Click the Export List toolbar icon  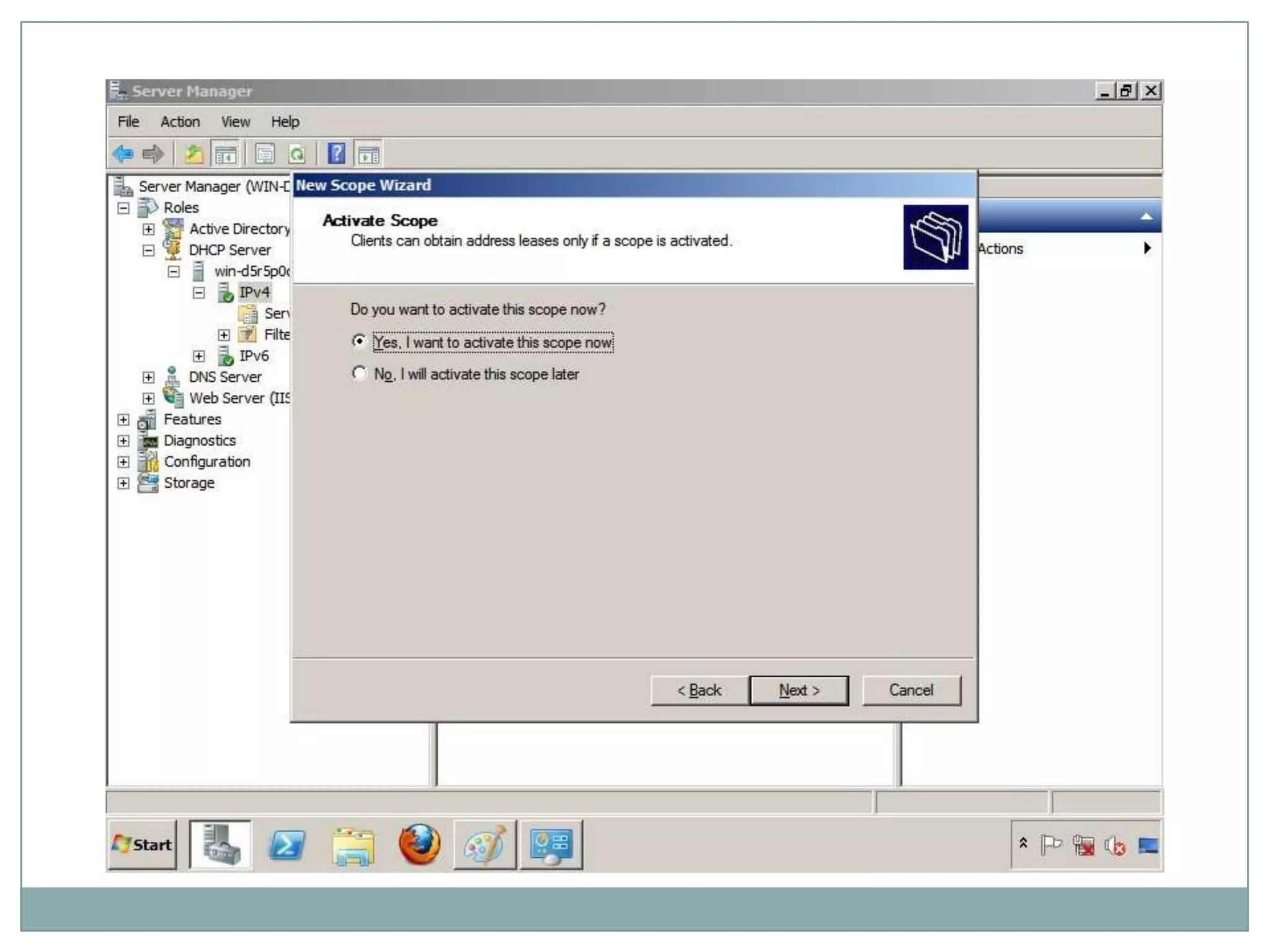click(x=265, y=154)
